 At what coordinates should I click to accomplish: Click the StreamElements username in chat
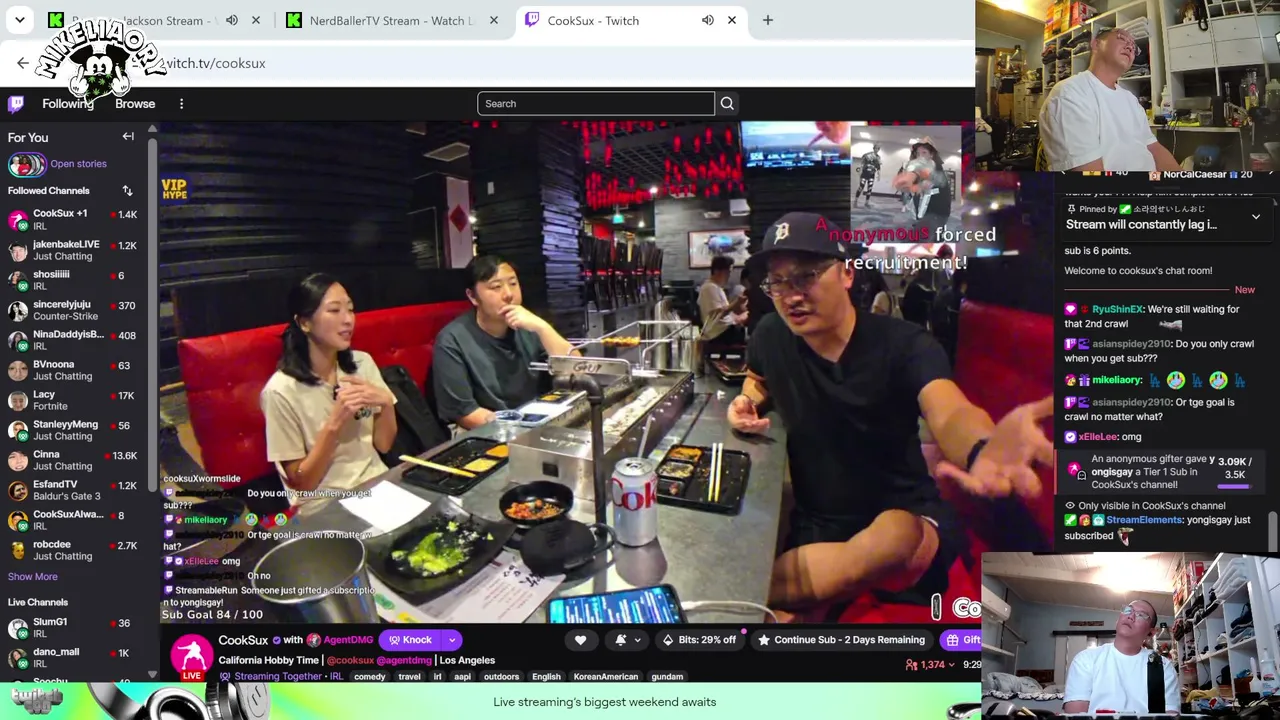click(x=1144, y=521)
